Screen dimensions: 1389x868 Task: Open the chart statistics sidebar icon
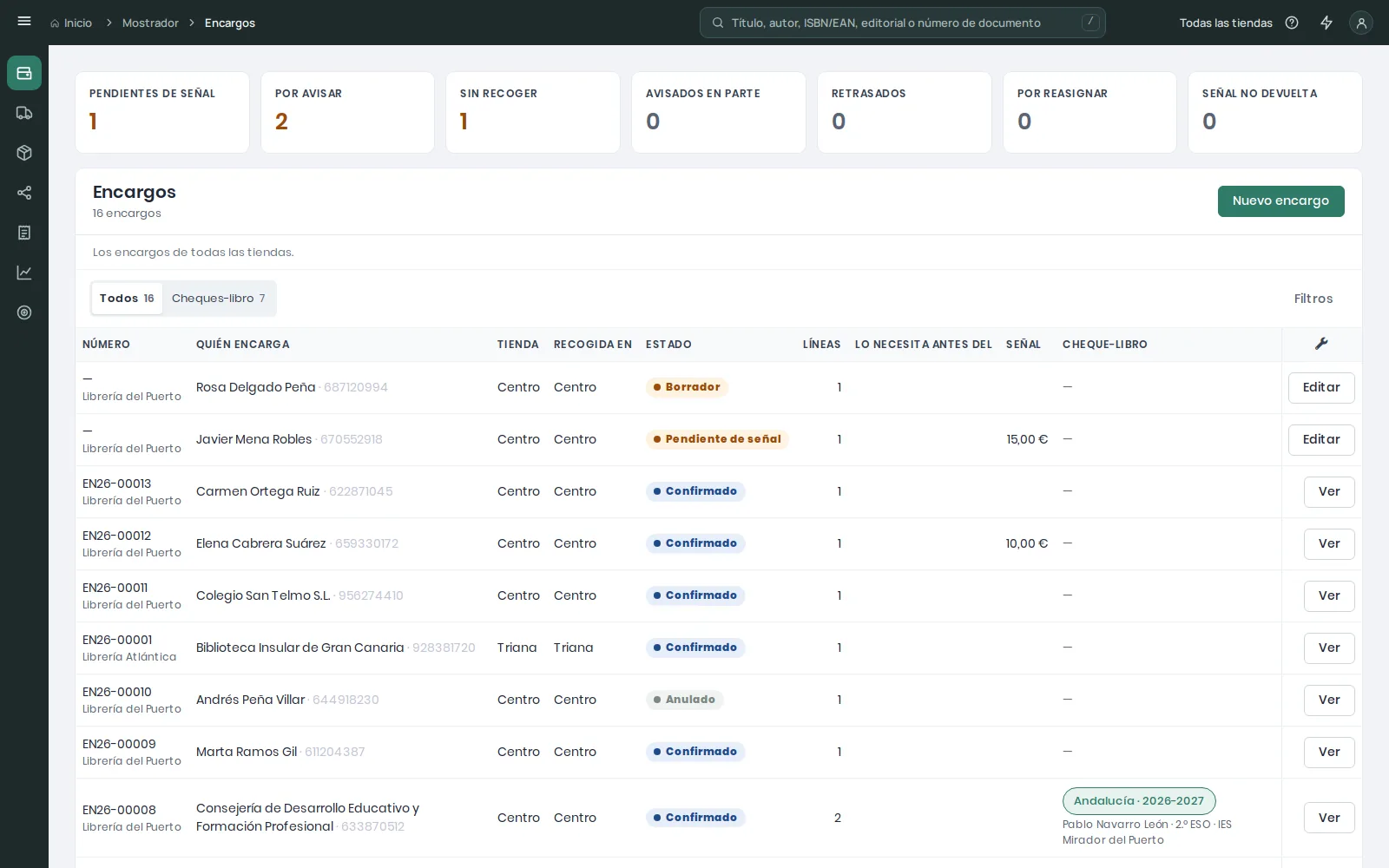tap(24, 273)
